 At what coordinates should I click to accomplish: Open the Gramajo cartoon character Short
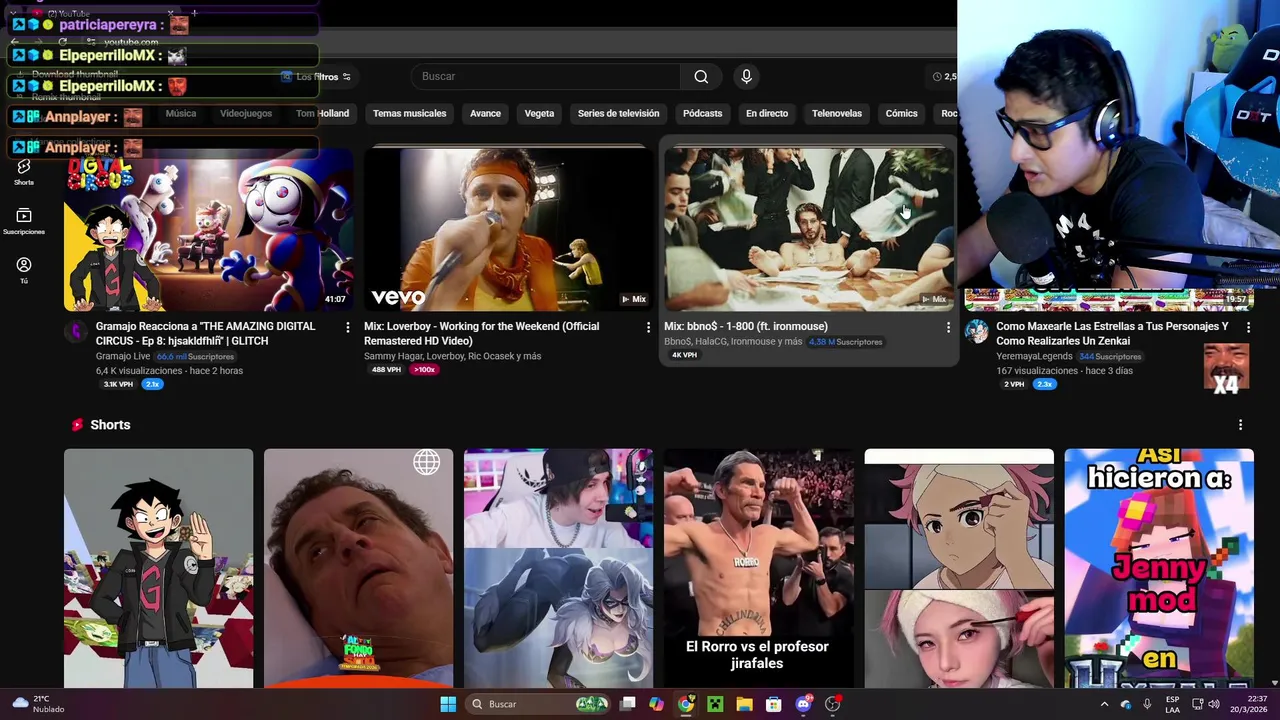coord(158,568)
